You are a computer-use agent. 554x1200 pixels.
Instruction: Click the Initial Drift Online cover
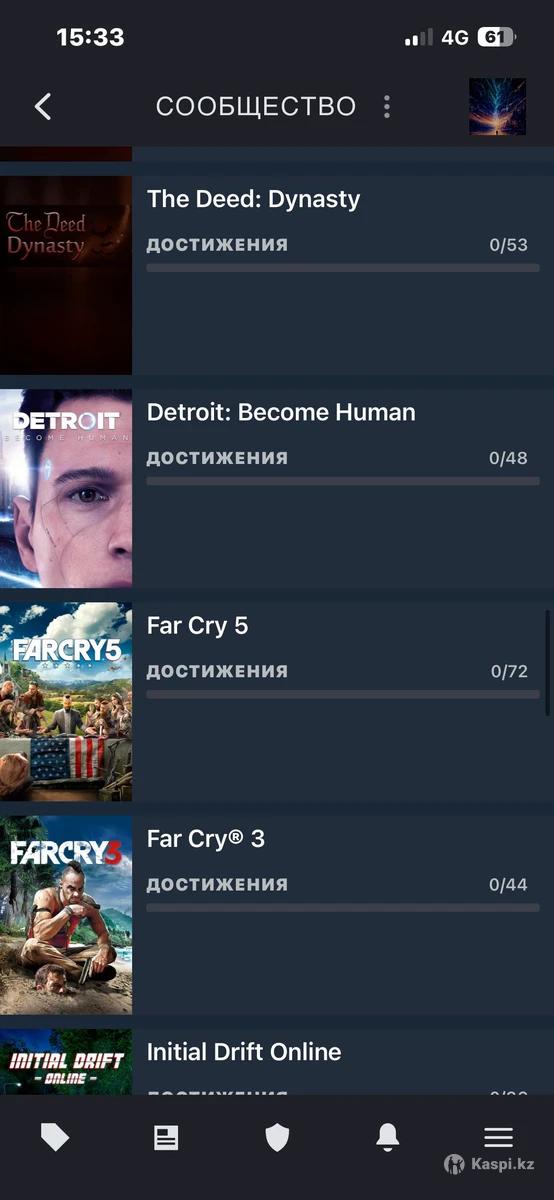(x=66, y=1062)
